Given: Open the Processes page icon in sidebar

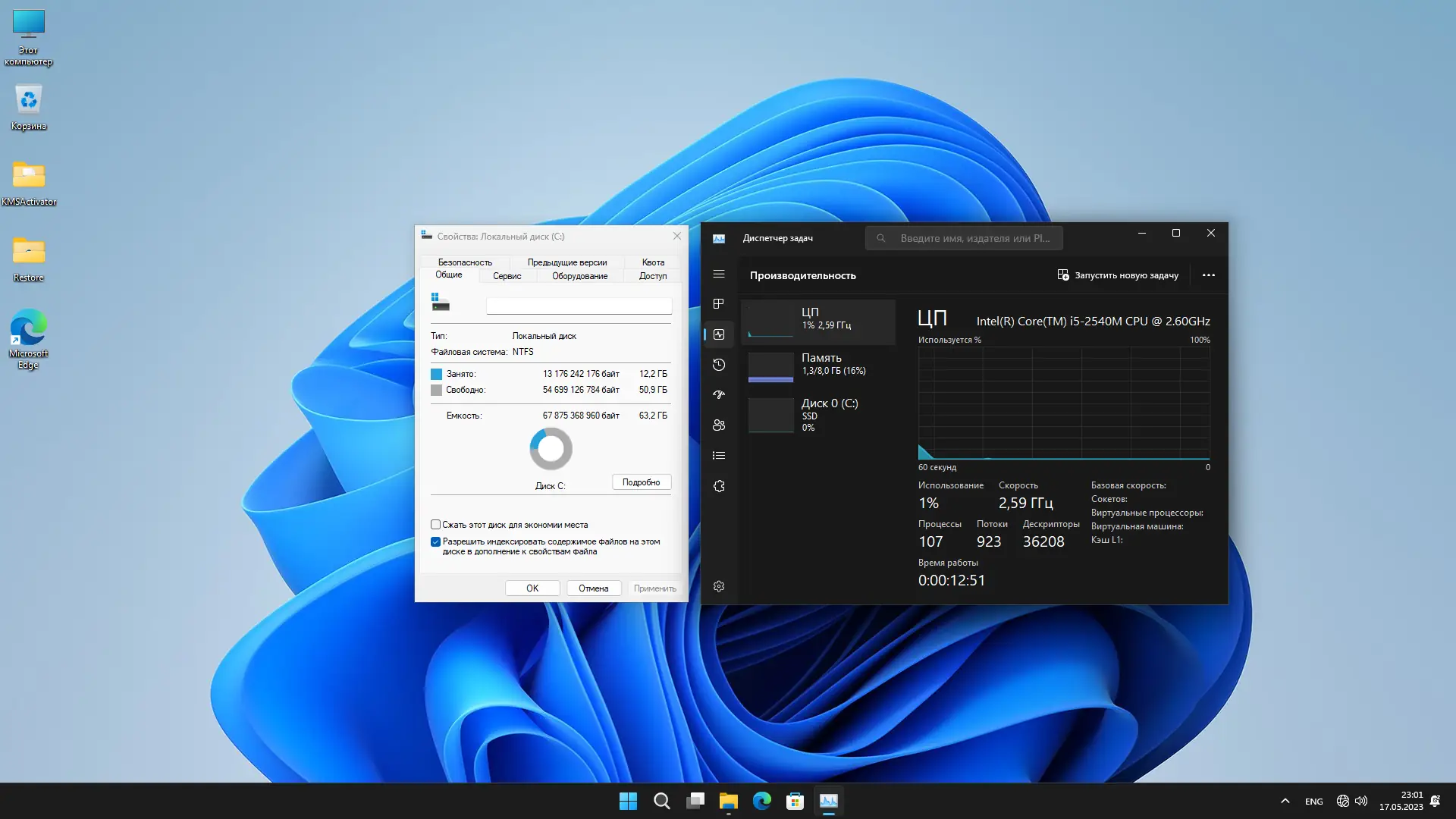Looking at the screenshot, I should coord(719,304).
